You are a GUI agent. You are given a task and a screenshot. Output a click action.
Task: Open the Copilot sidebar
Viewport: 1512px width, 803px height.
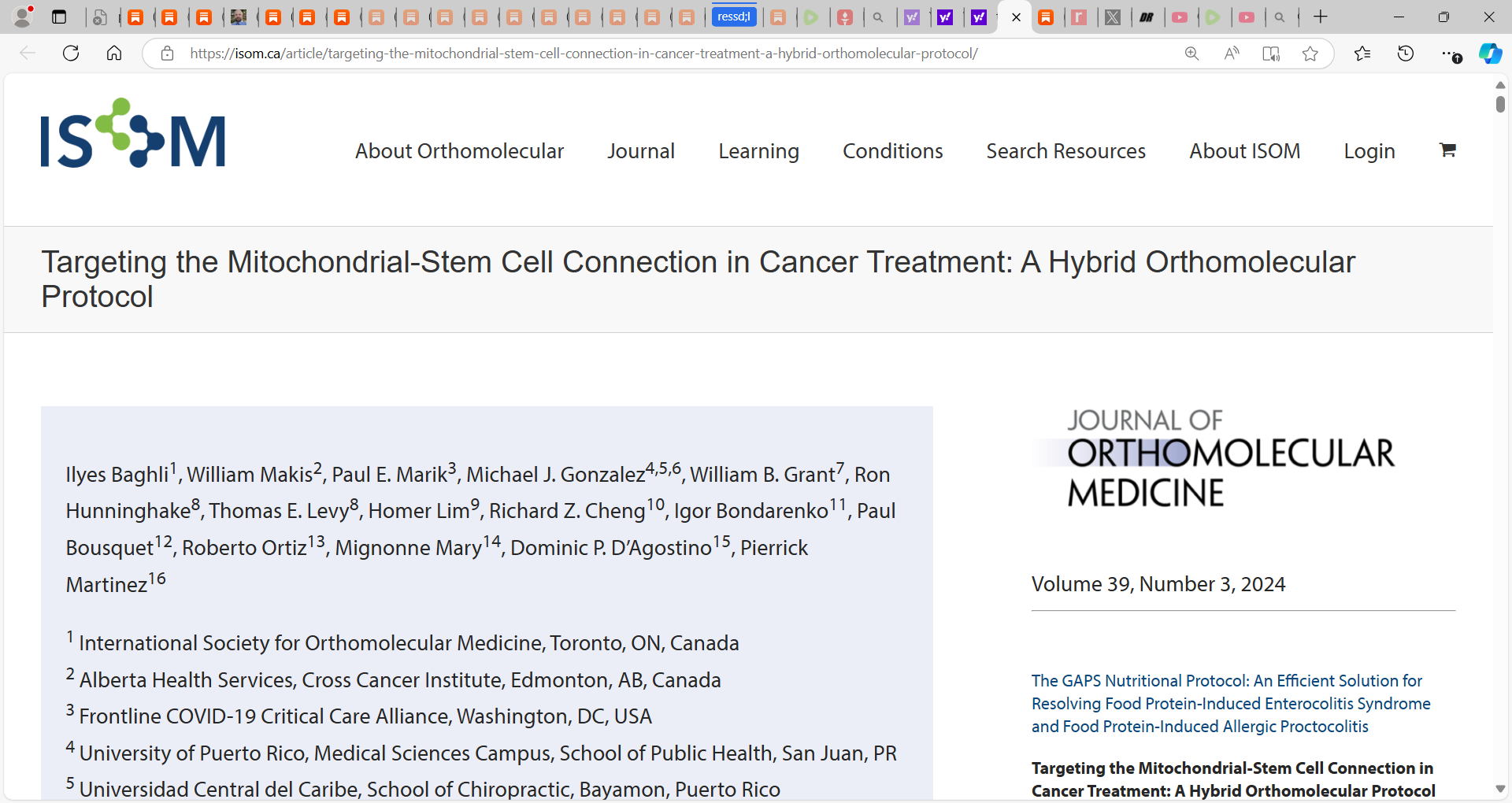pyautogui.click(x=1490, y=54)
